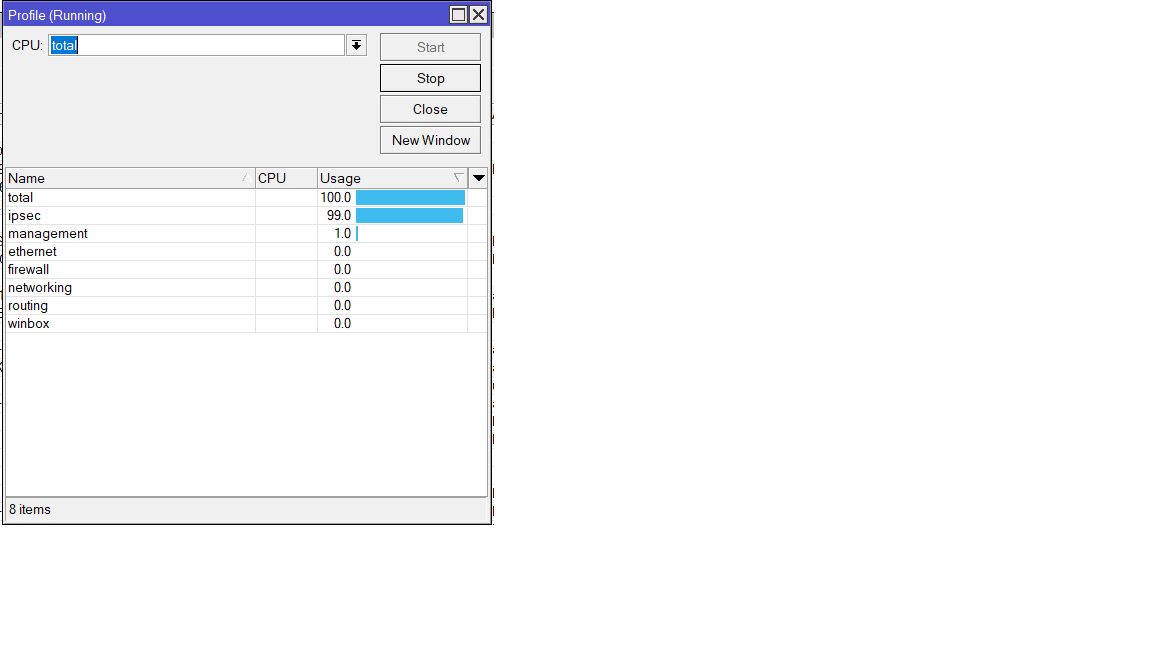This screenshot has width=1152, height=648.
Task: Click the filter triangle in the Usage header
Action: (459, 177)
